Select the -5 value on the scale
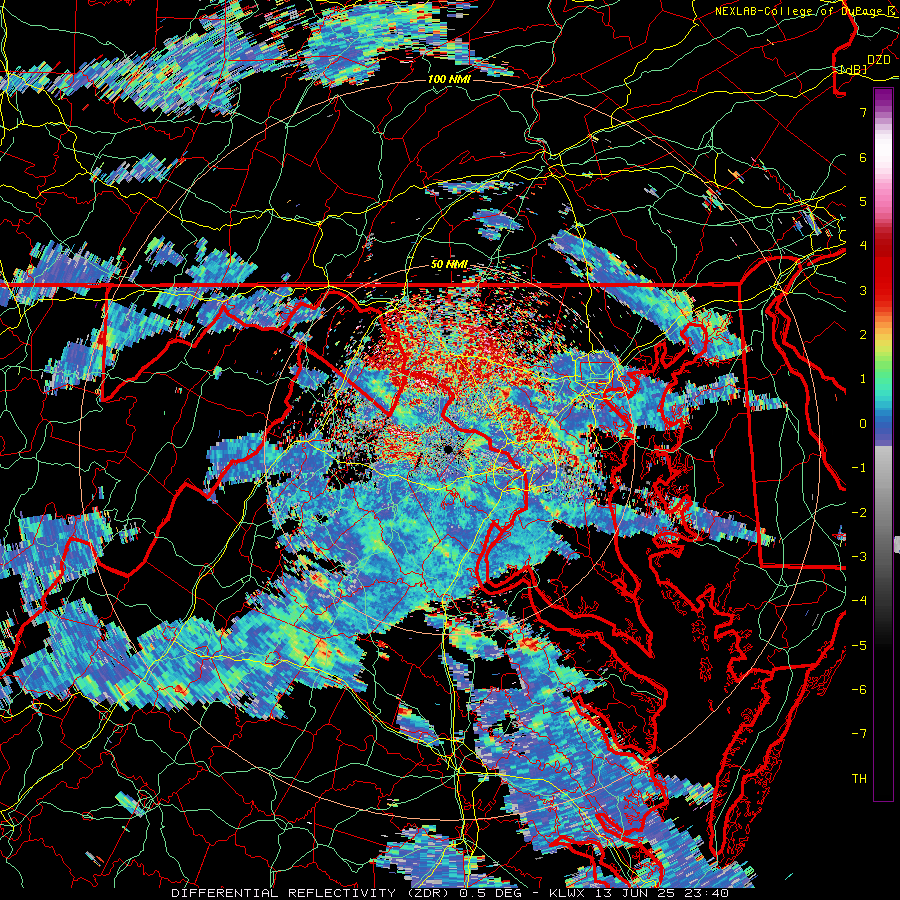This screenshot has width=900, height=900. (x=859, y=646)
